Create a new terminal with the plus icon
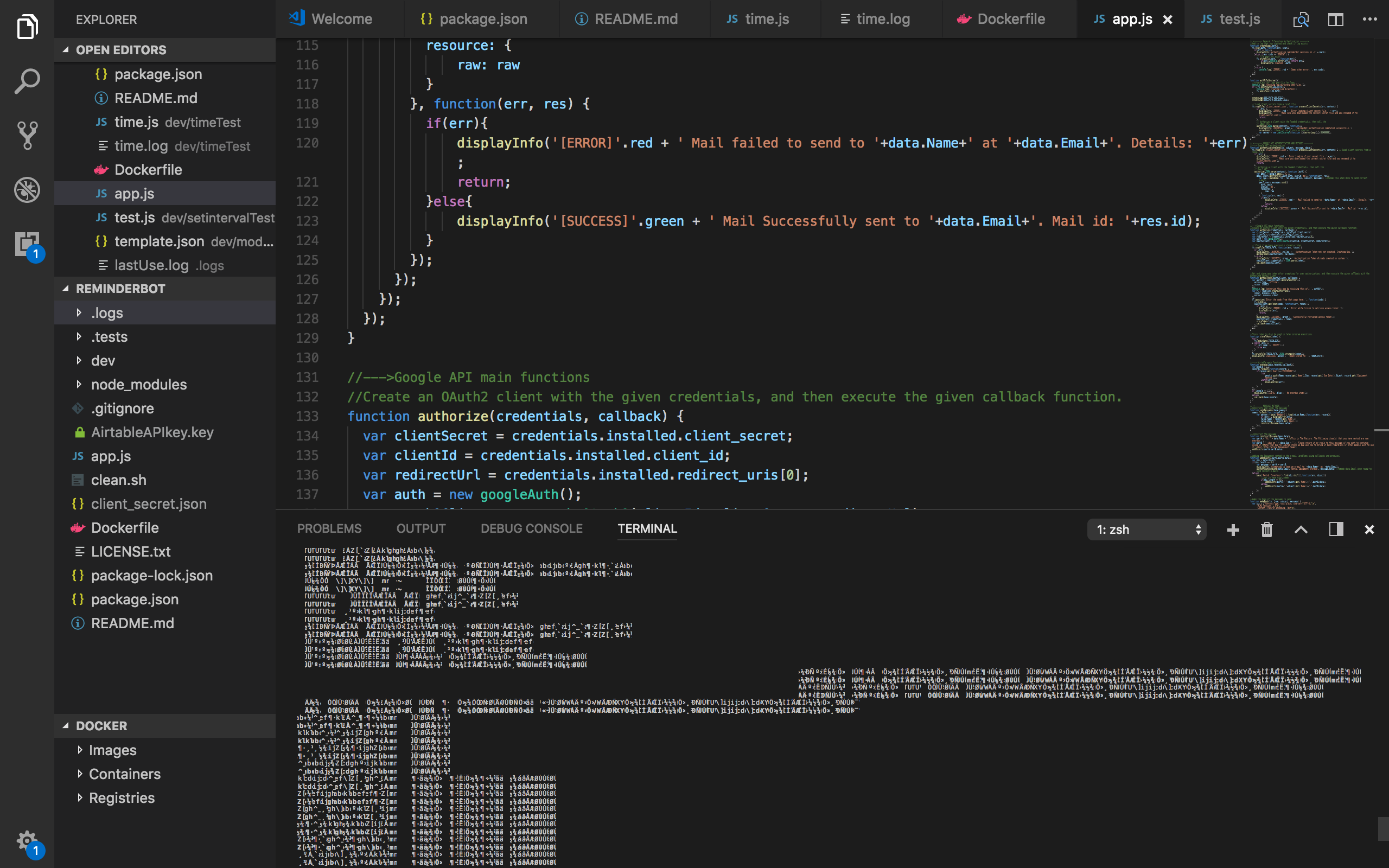Image resolution: width=1389 pixels, height=868 pixels. (x=1232, y=529)
